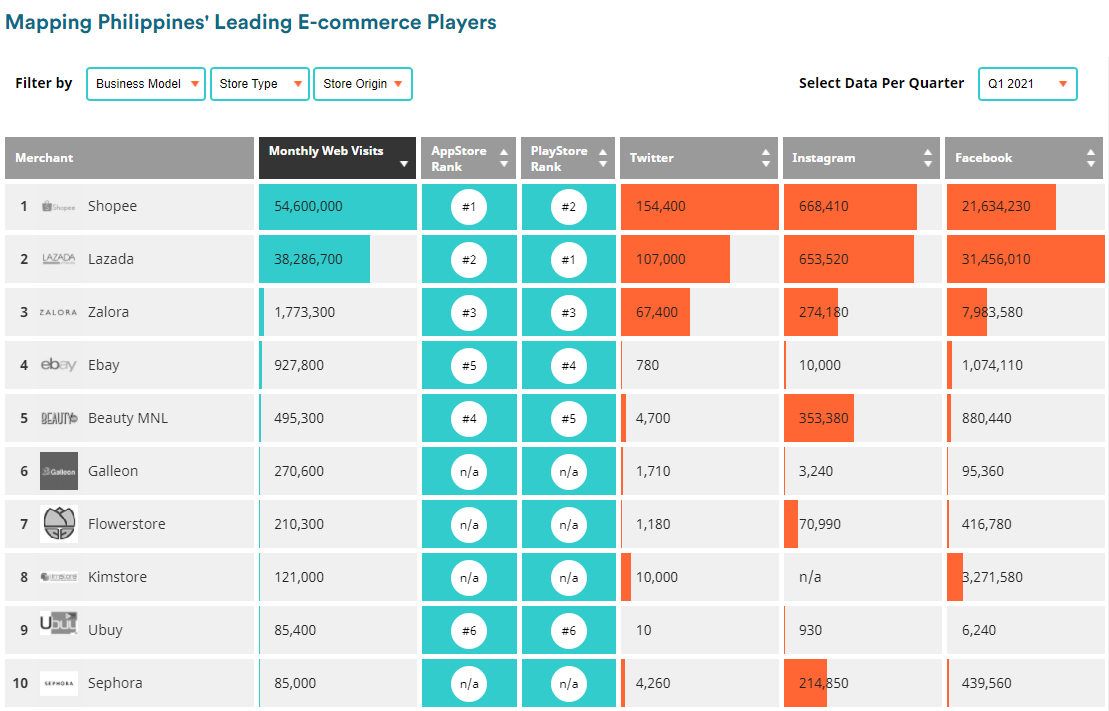
Task: Click the Sephora logo
Action: click(x=59, y=683)
